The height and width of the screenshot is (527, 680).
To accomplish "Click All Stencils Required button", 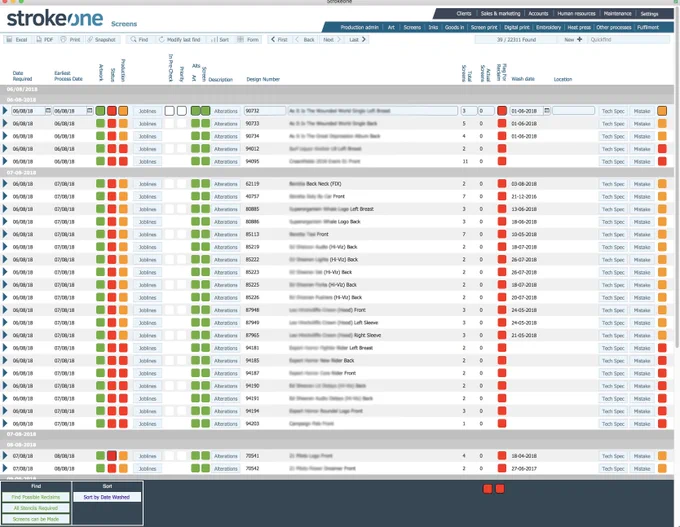I will pos(36,508).
